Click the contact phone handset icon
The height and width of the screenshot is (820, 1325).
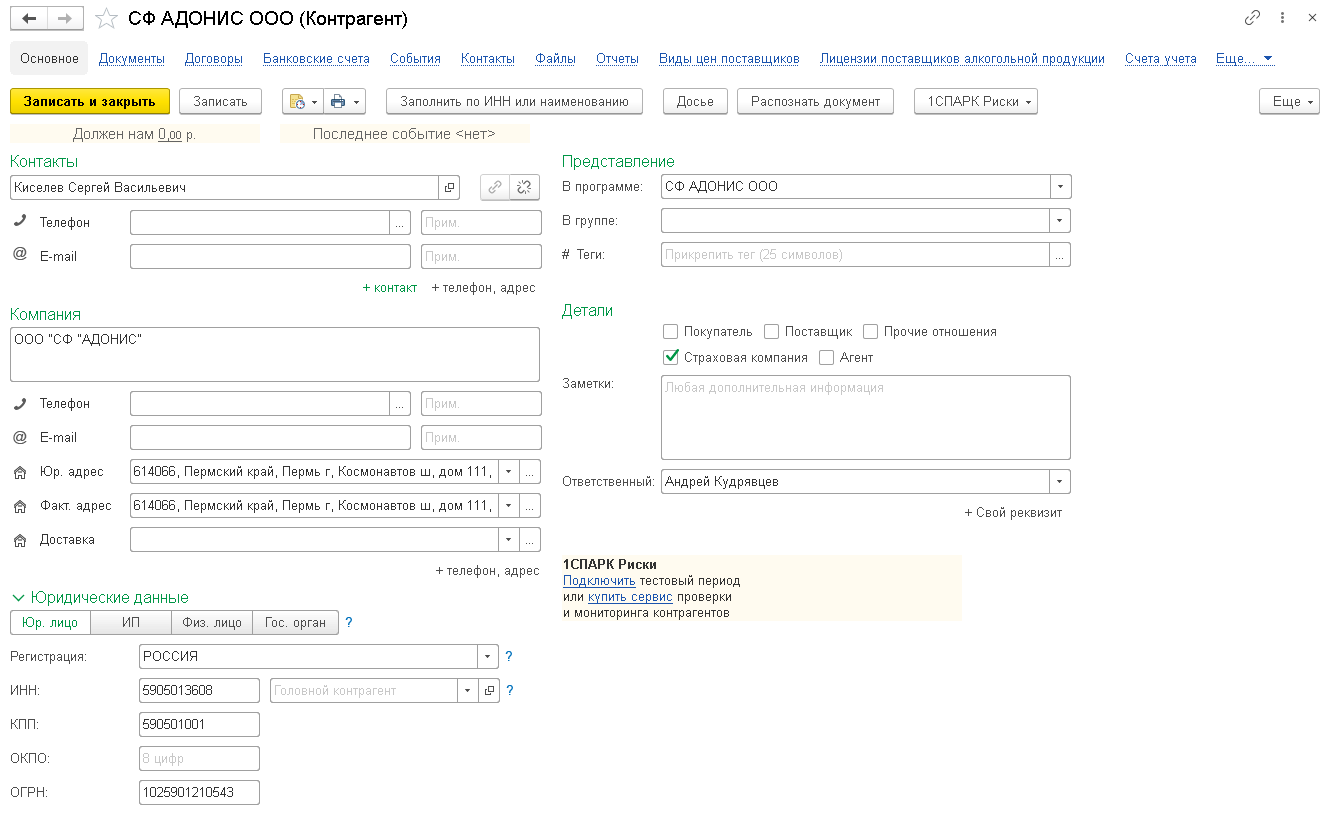pyautogui.click(x=20, y=222)
